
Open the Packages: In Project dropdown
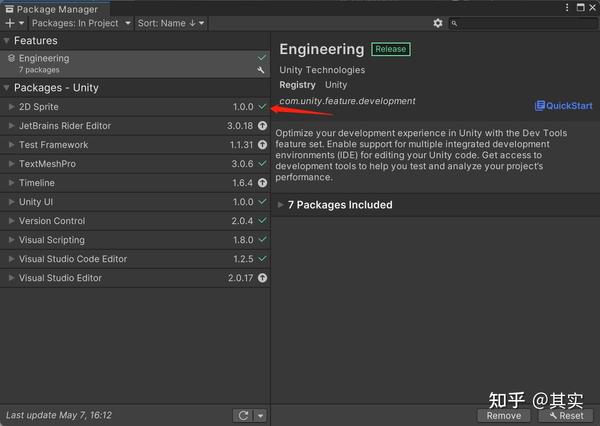(x=80, y=23)
